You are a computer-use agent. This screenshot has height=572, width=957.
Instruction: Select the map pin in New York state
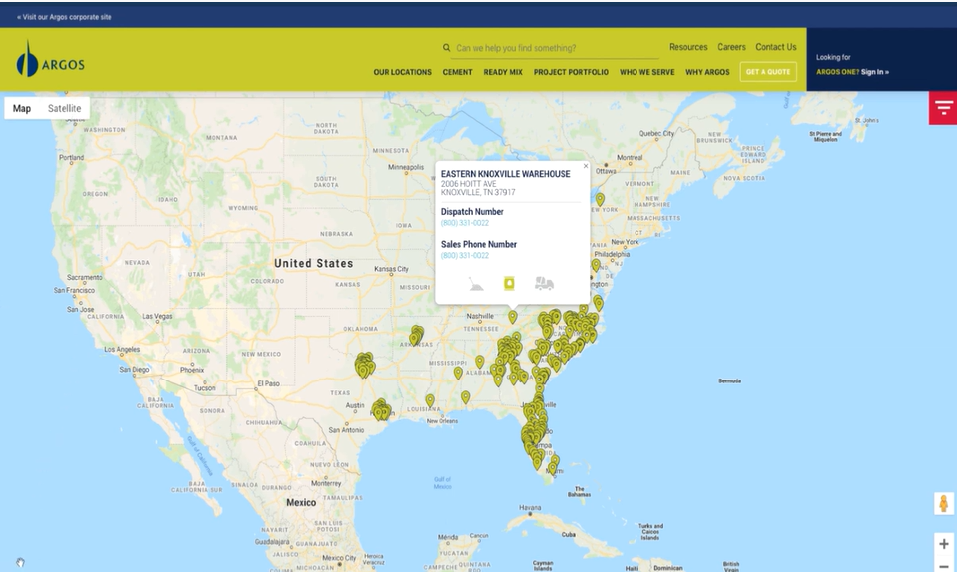coord(600,200)
